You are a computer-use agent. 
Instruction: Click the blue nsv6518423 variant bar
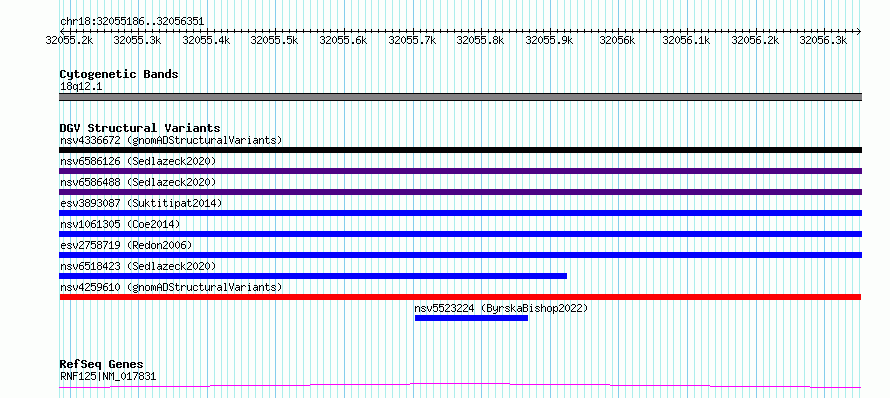(x=313, y=276)
